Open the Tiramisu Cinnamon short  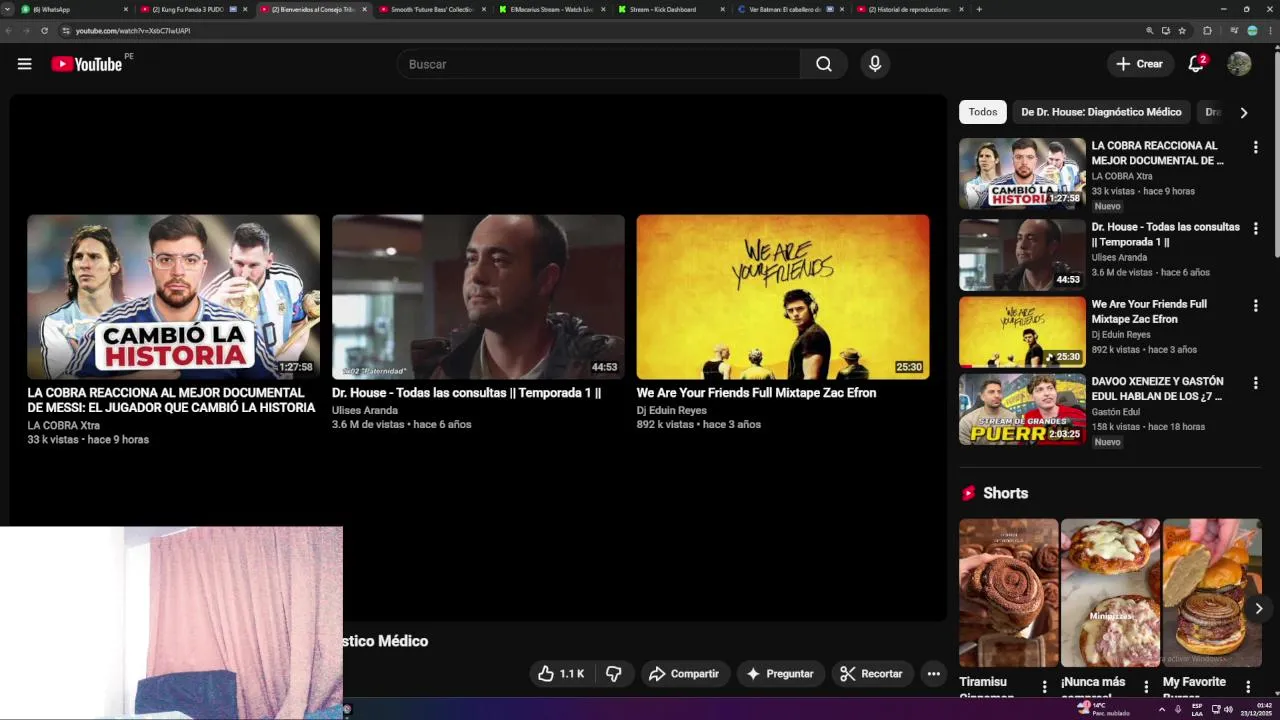coord(1008,593)
